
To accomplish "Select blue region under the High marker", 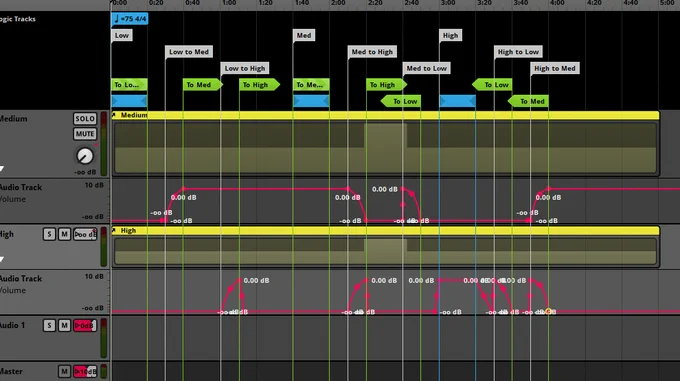I will tap(458, 101).
